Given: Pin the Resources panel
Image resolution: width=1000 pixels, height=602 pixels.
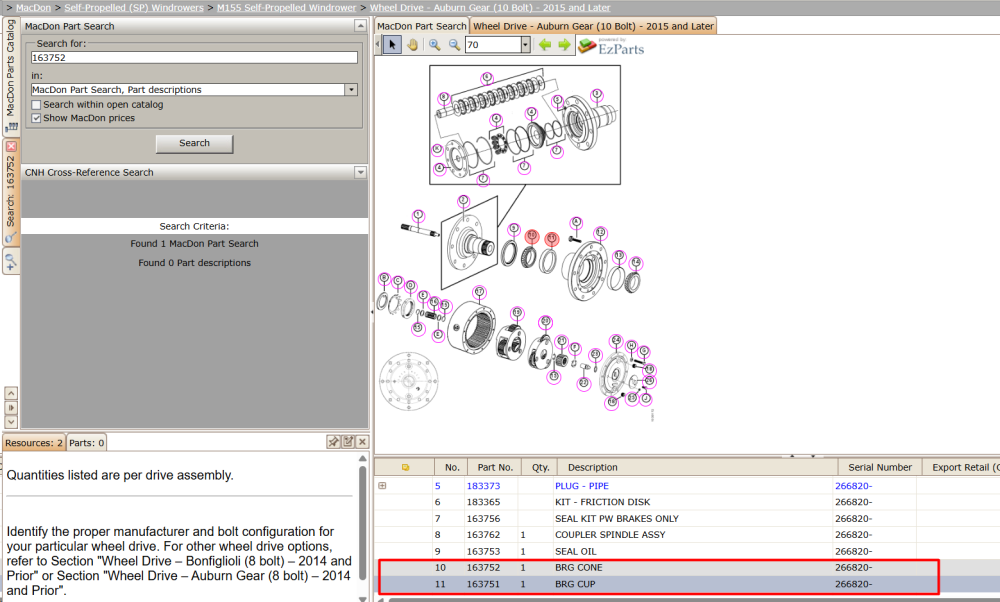Looking at the screenshot, I should 333,442.
